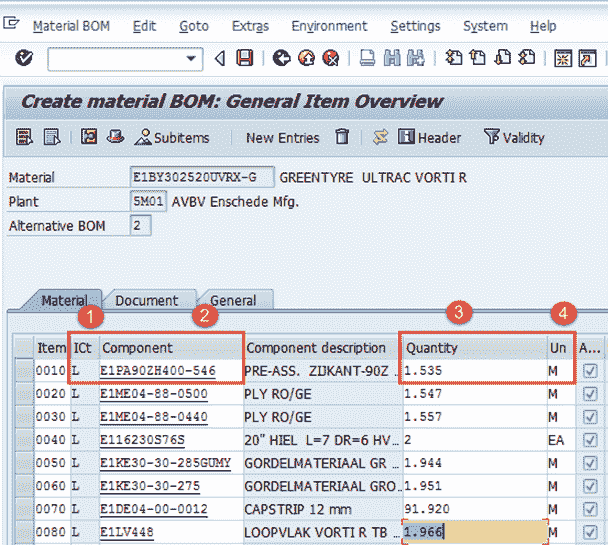The image size is (608, 545).
Task: Switch to the Material tab
Action: pos(64,300)
